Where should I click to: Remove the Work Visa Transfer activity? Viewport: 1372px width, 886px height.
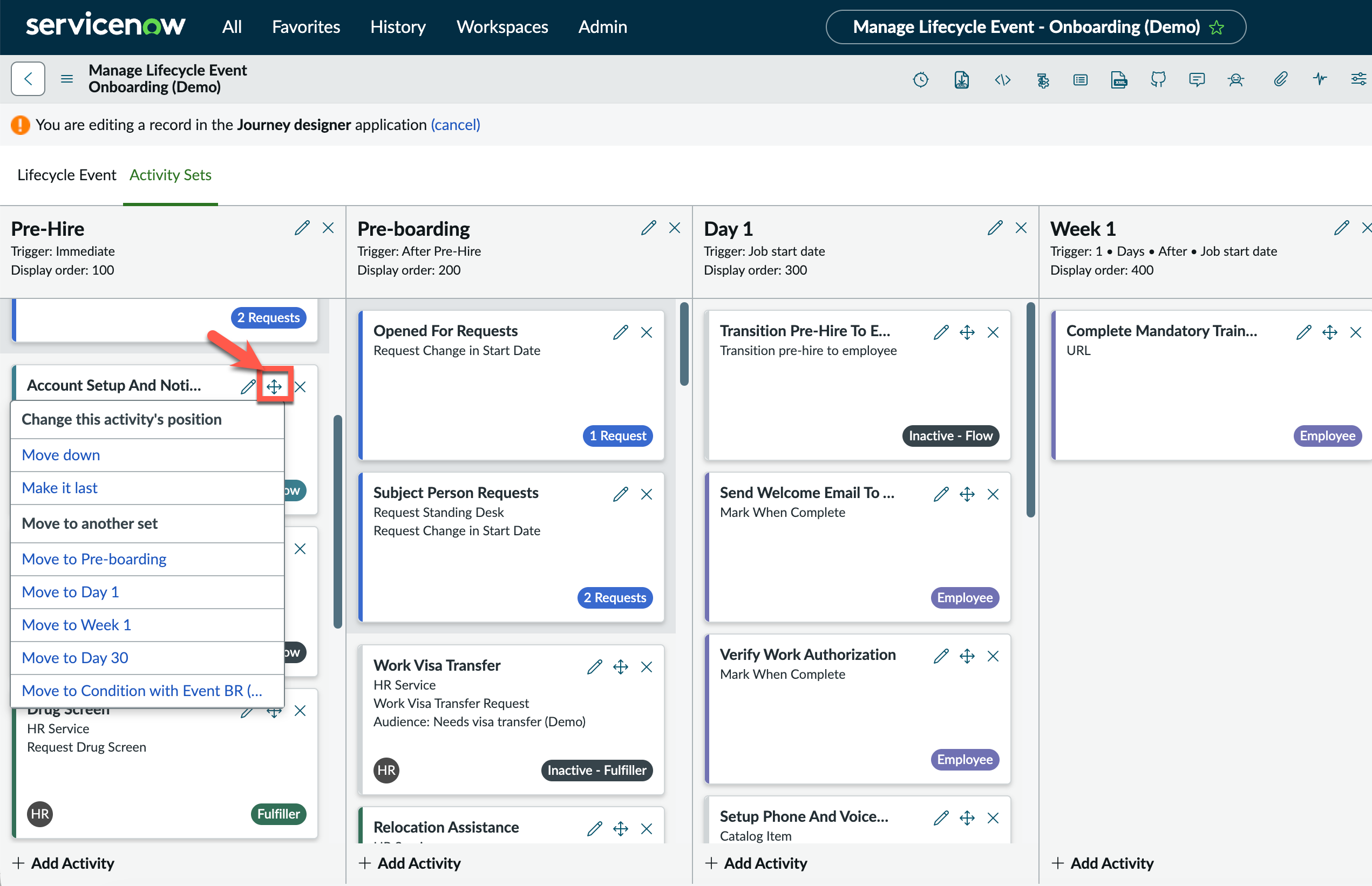[646, 667]
